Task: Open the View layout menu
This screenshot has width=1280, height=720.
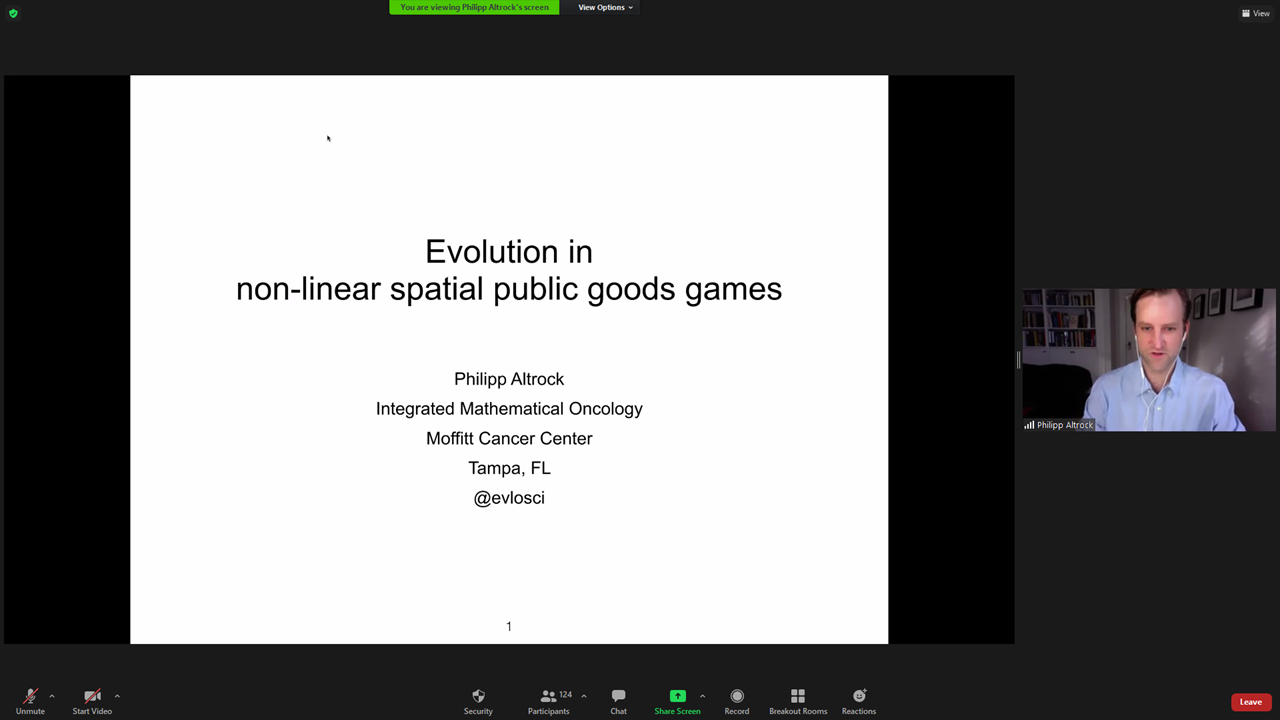Action: pyautogui.click(x=1256, y=13)
